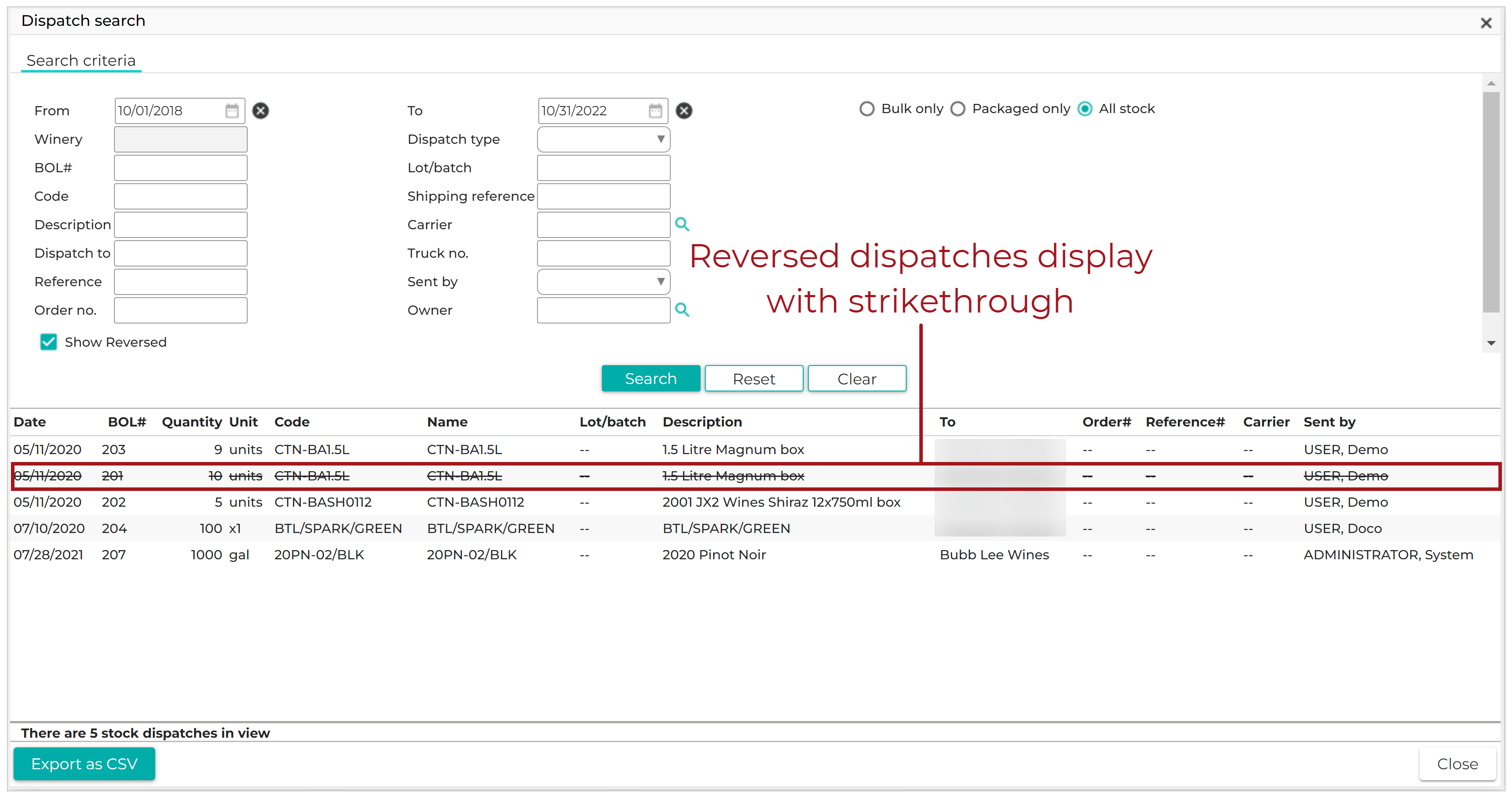Switch to the Search criteria tab
The height and width of the screenshot is (796, 1512).
(81, 60)
